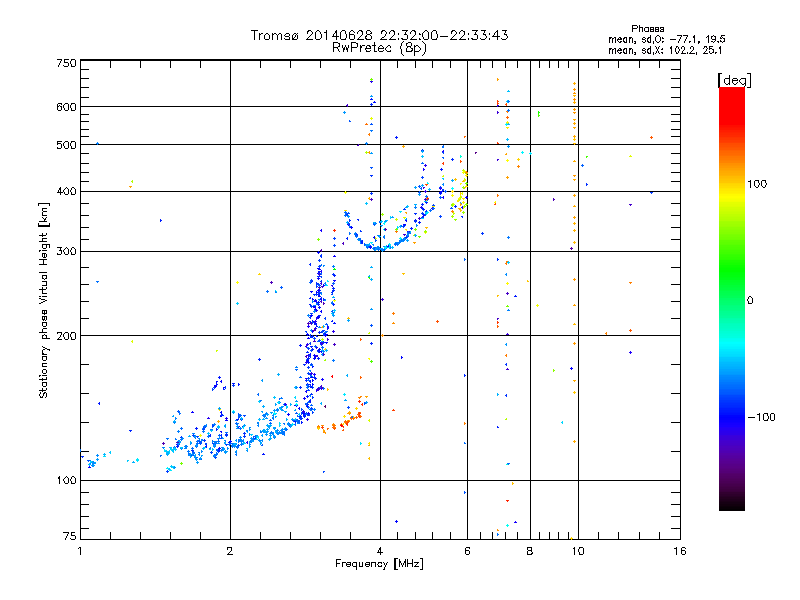Click the x-axis tick label '6'
This screenshot has height=600, width=800.
pyautogui.click(x=467, y=551)
